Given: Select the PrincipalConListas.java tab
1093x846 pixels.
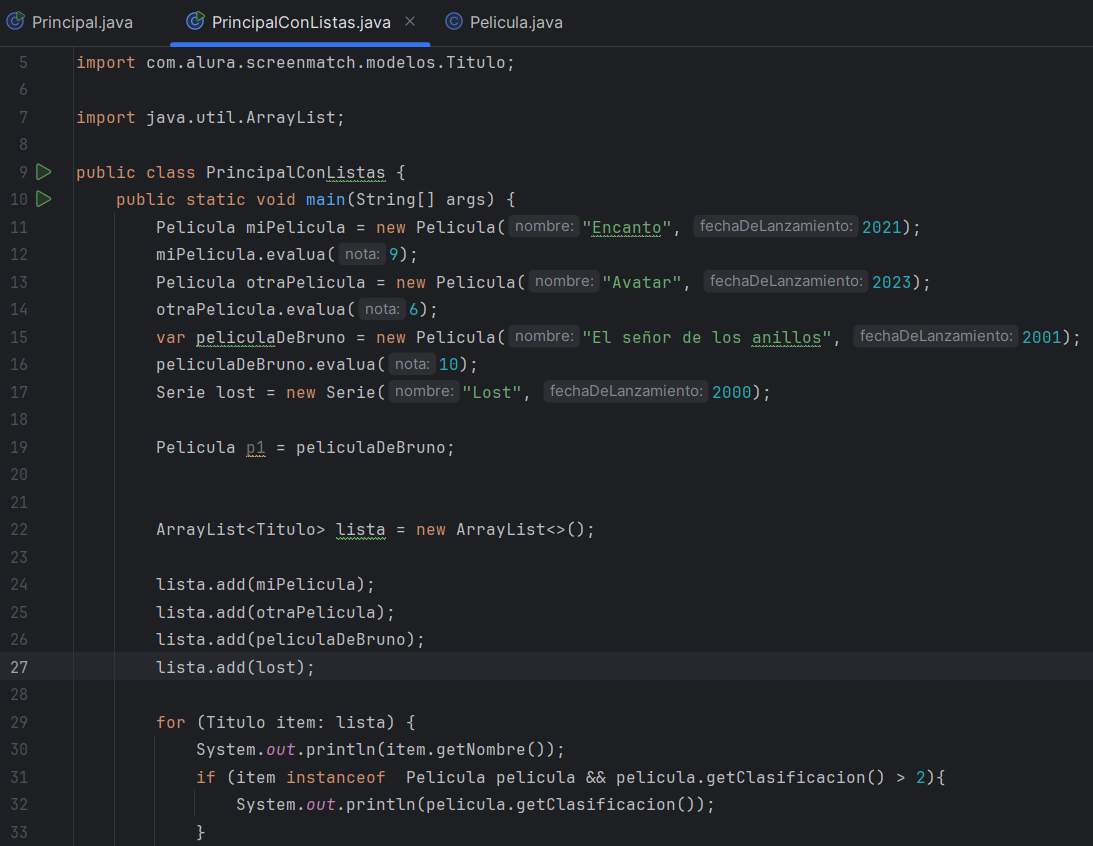Looking at the screenshot, I should (x=300, y=22).
